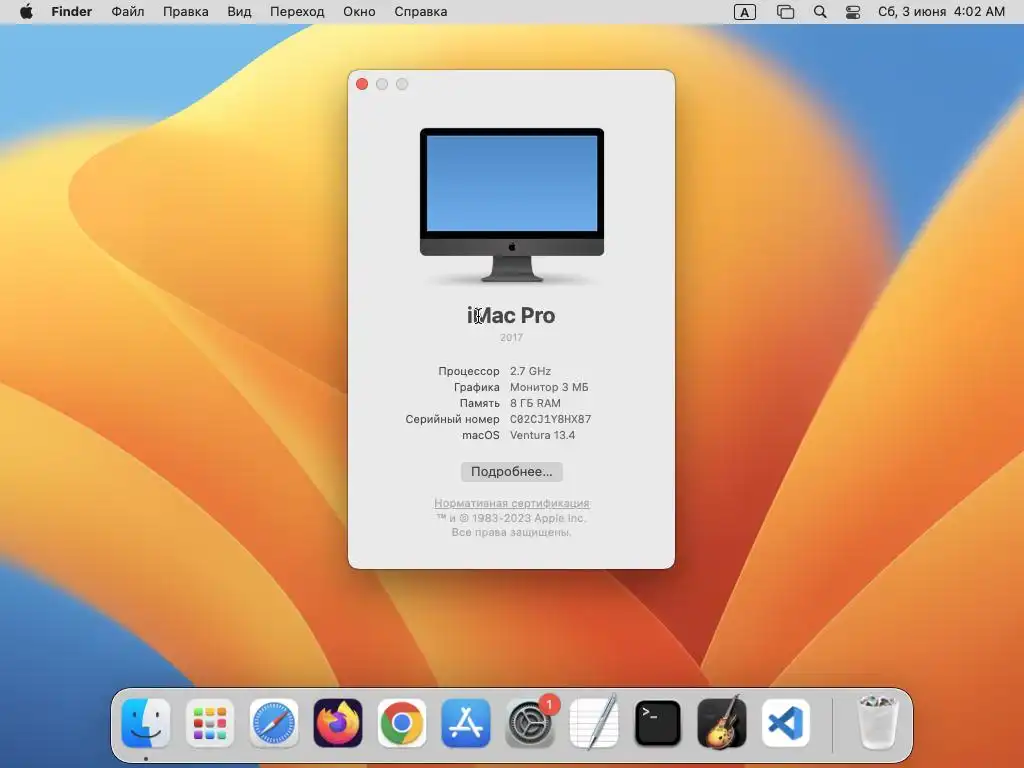Open Stage Manager windows icon in menu bar

785,12
